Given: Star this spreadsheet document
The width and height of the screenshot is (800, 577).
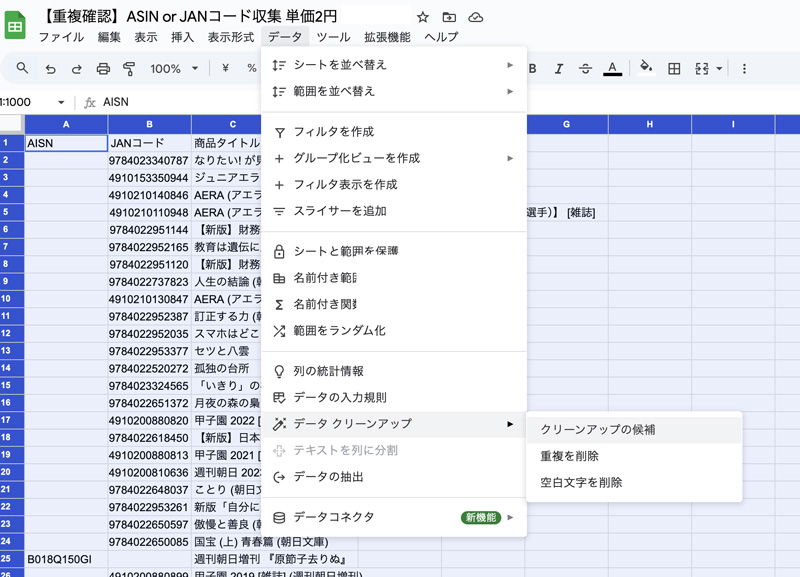Looking at the screenshot, I should point(423,17).
